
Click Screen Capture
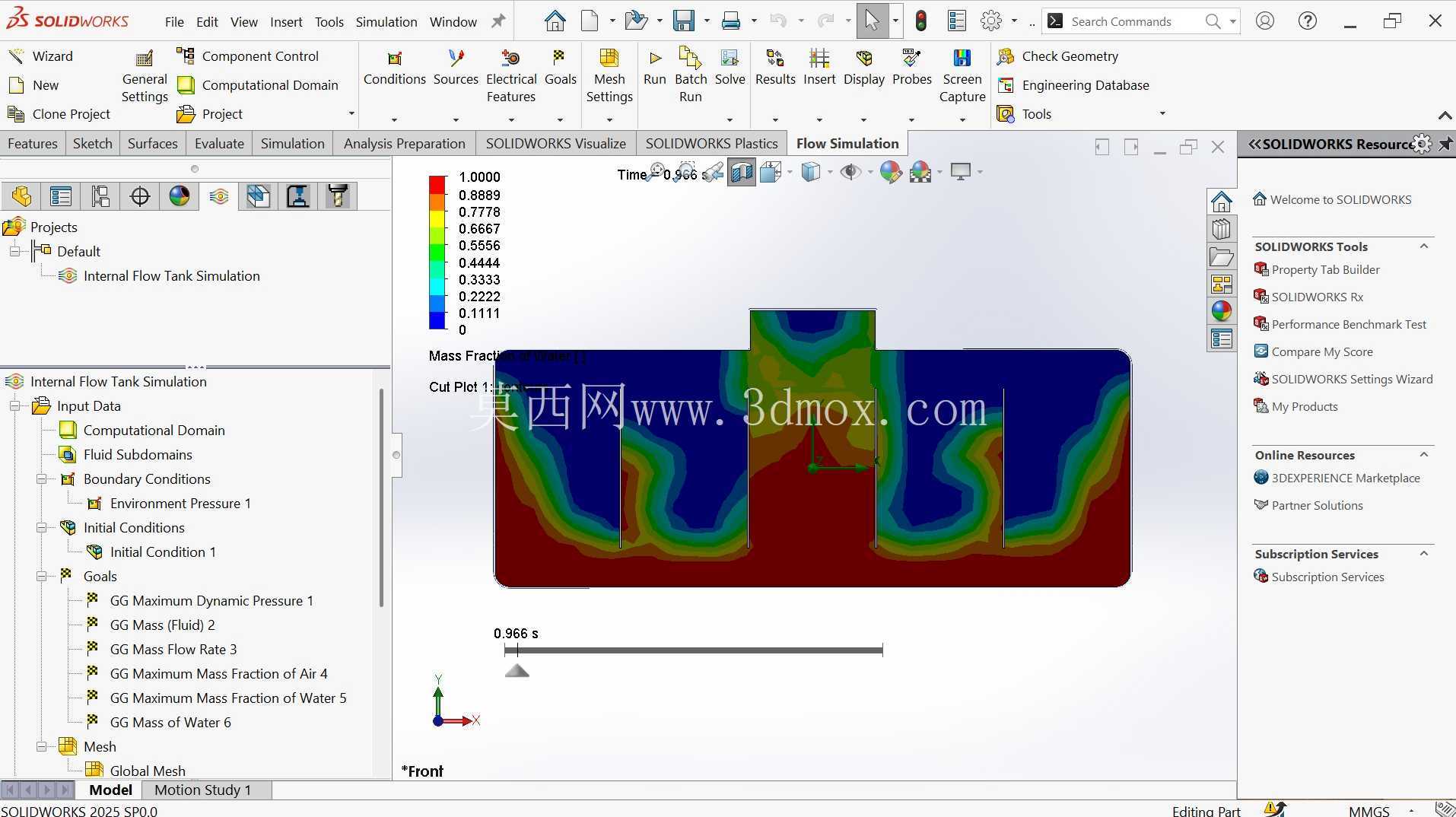pos(962,77)
